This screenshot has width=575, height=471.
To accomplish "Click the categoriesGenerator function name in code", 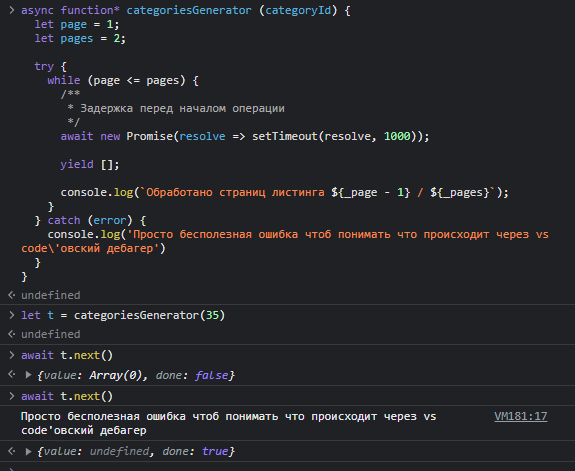I will pos(189,10).
